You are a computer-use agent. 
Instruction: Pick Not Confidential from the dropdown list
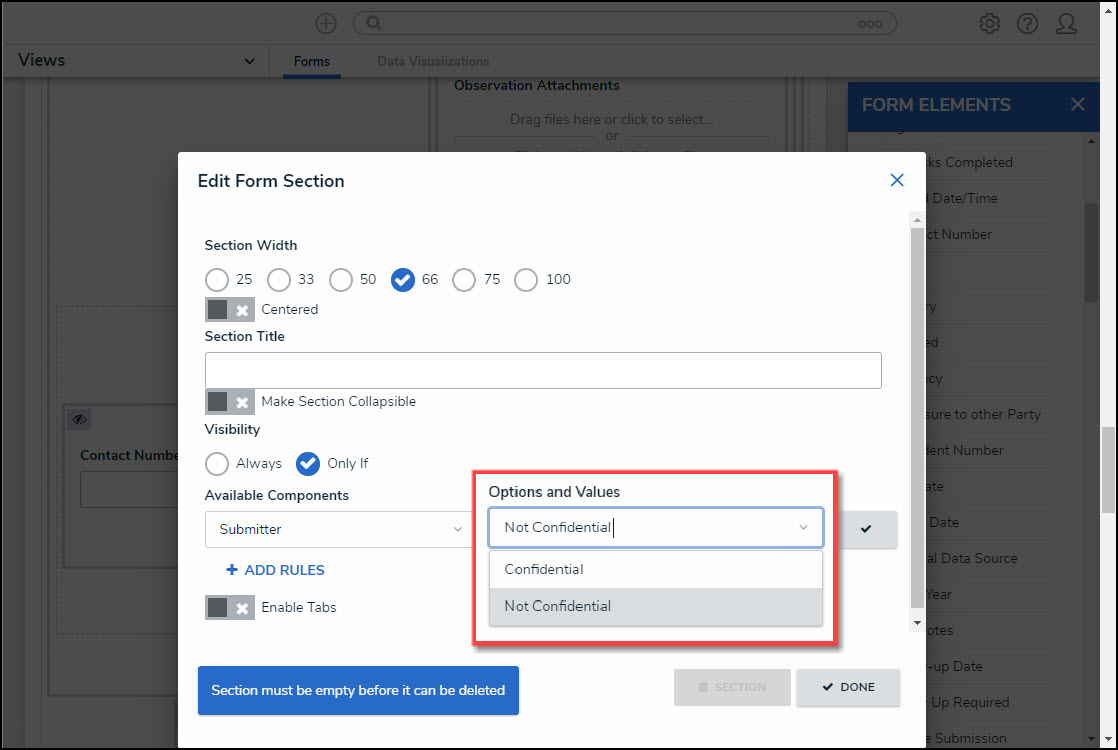pos(656,606)
